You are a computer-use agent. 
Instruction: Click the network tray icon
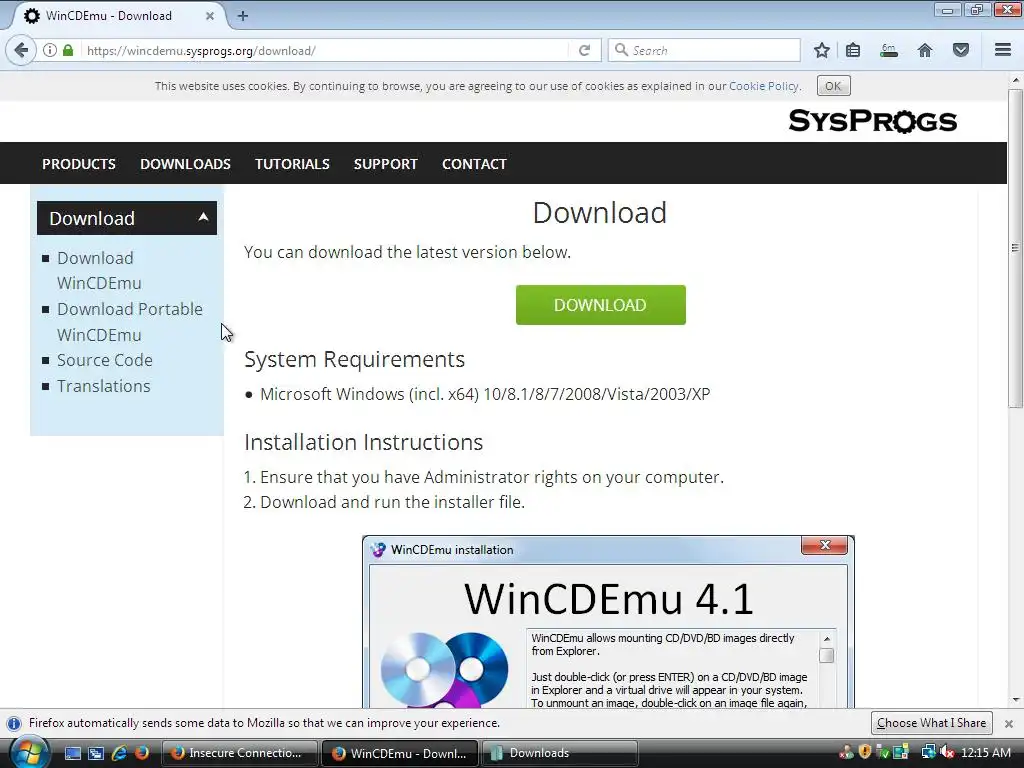928,752
